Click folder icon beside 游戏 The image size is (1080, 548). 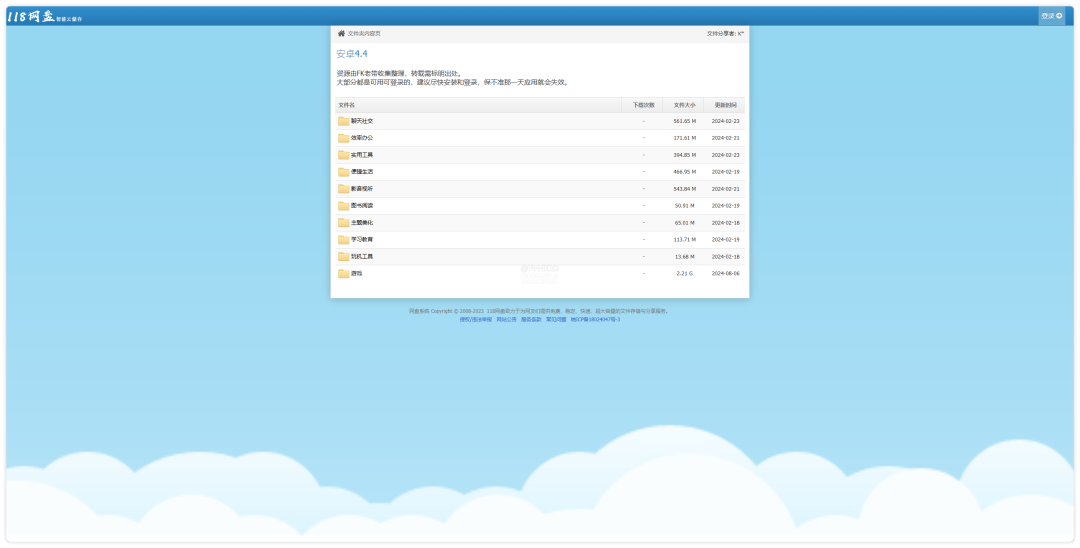344,273
